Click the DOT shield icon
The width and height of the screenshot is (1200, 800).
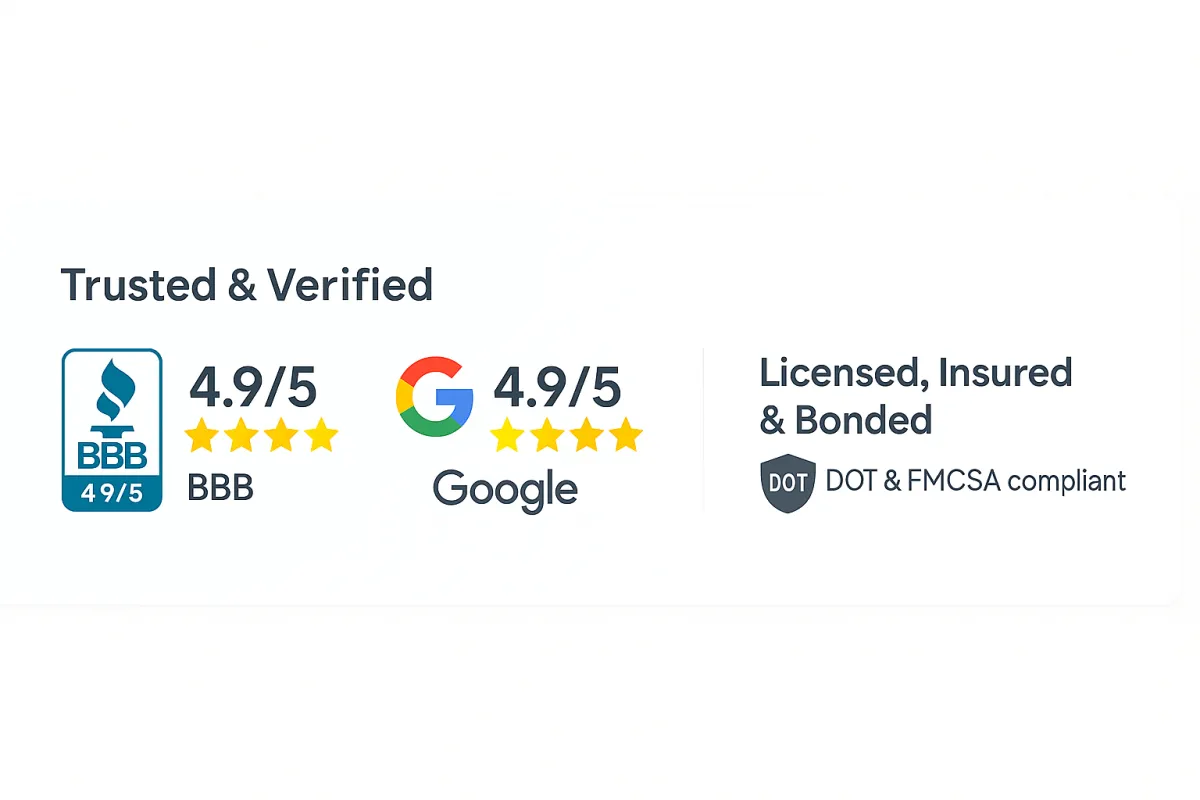coord(788,482)
